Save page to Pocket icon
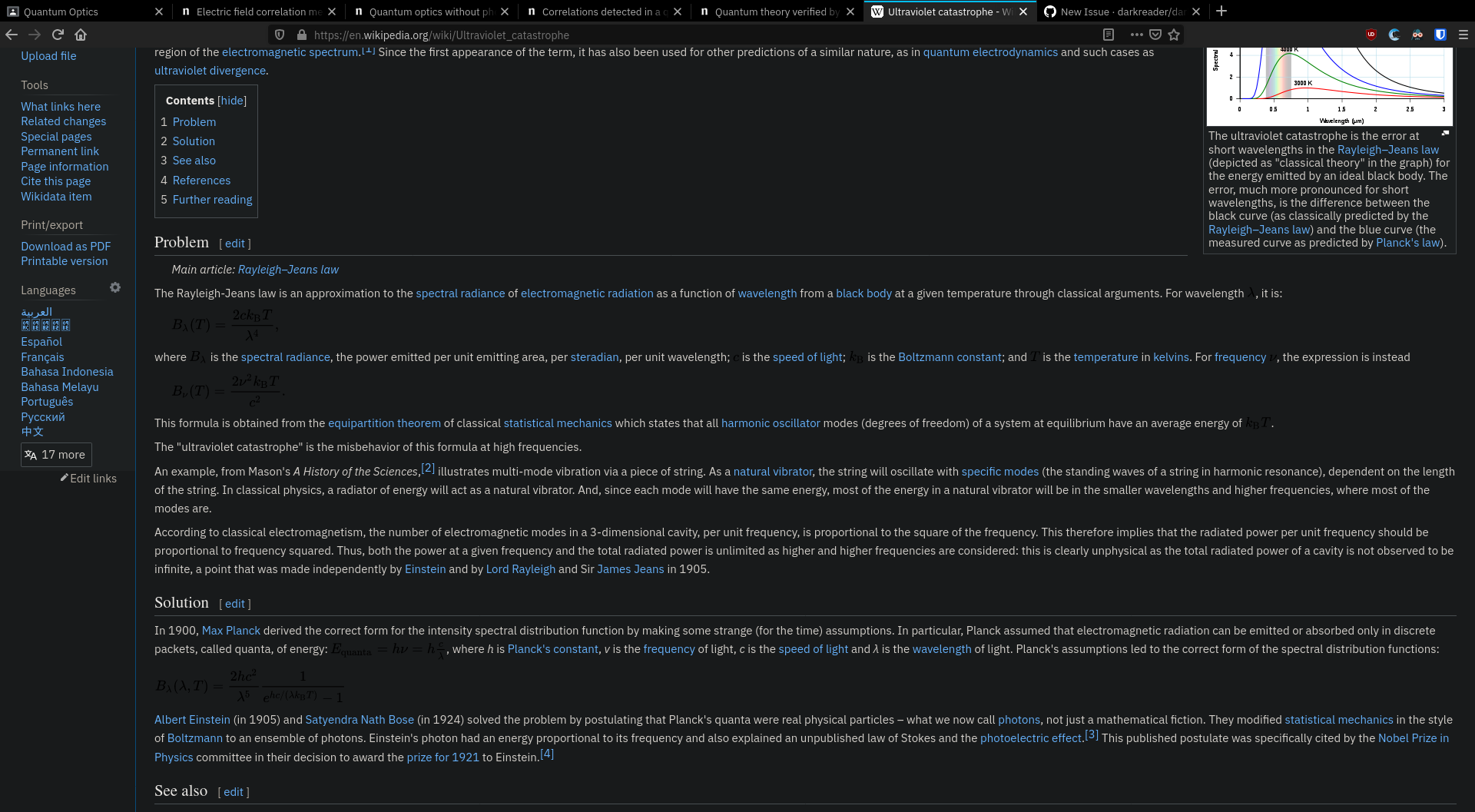Viewport: 1475px width, 812px height. pyautogui.click(x=1155, y=35)
